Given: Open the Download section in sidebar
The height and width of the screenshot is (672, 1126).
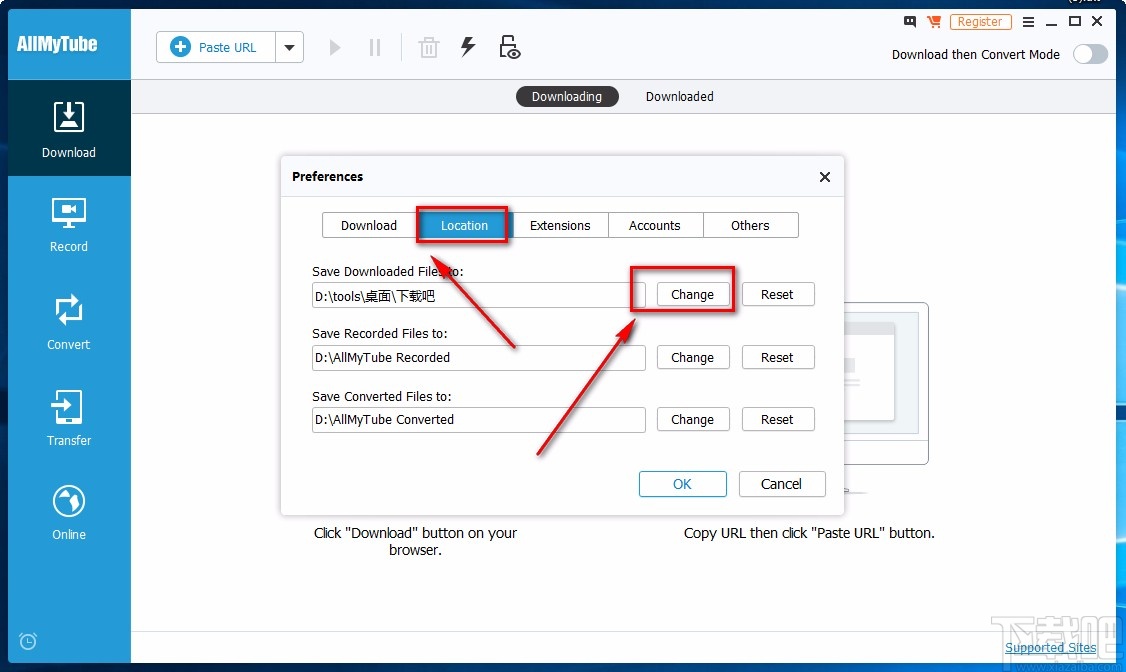Looking at the screenshot, I should point(69,129).
